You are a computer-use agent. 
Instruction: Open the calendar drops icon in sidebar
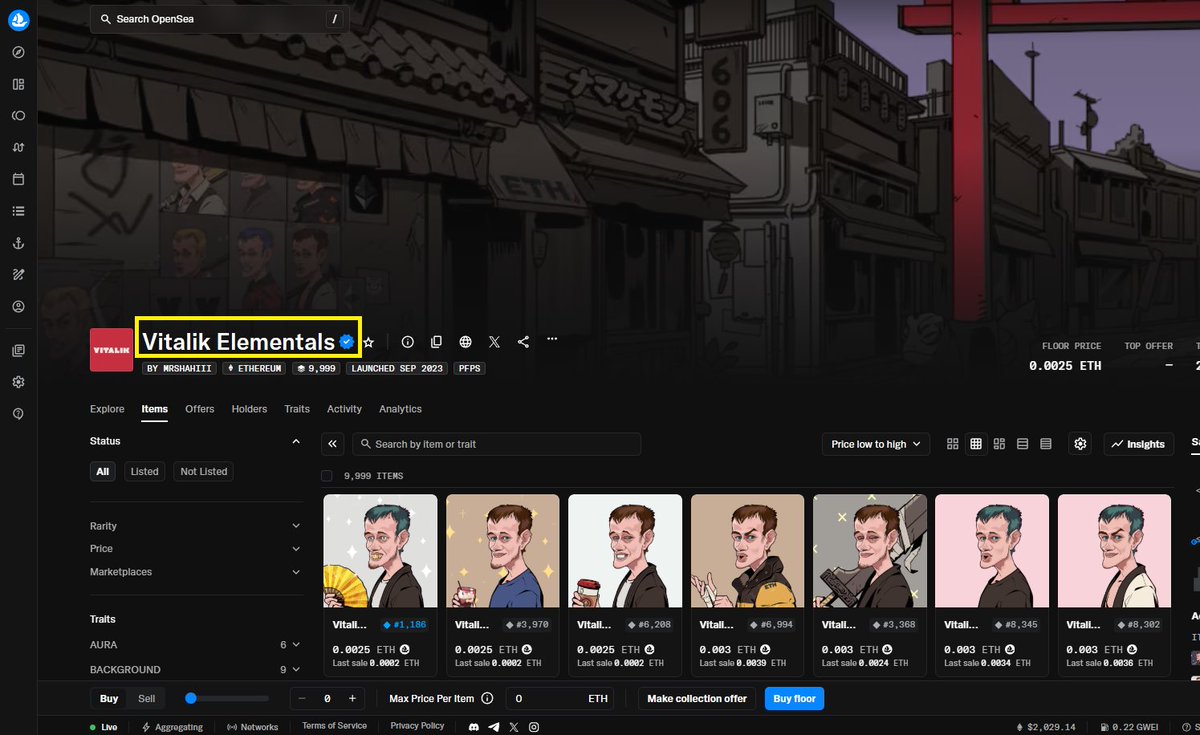(18, 180)
